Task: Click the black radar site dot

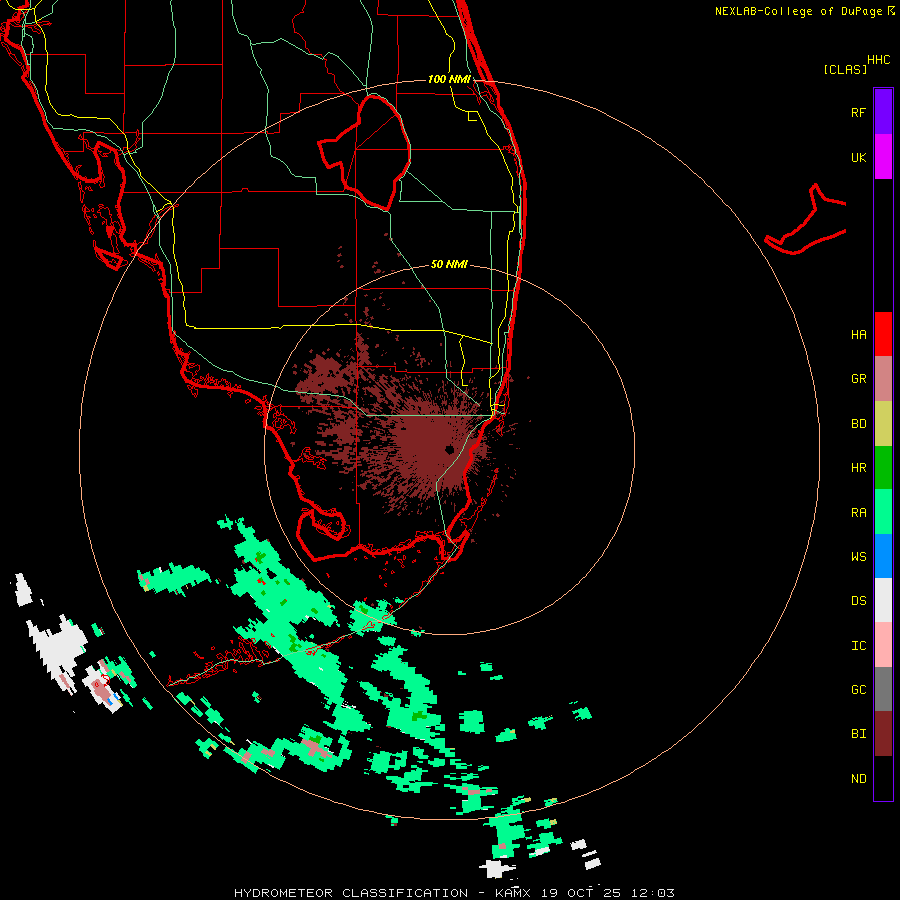Action: coord(450,450)
